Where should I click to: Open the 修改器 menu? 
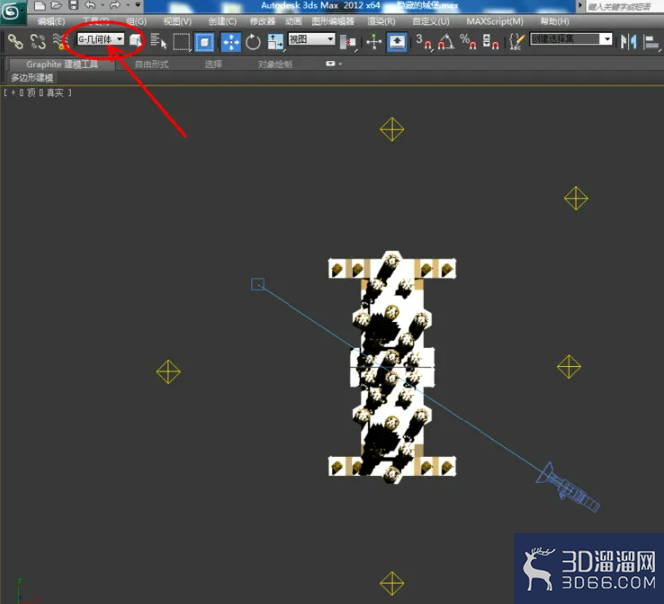coord(263,22)
